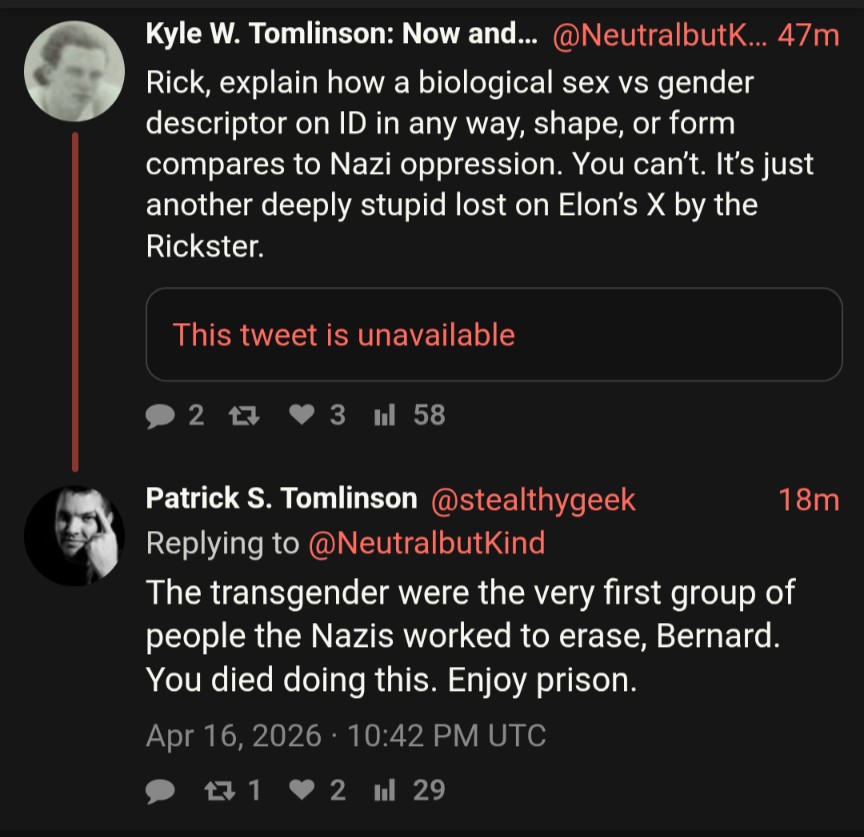The image size is (864, 837).
Task: Click the This tweet is unavailable box
Action: coord(494,334)
